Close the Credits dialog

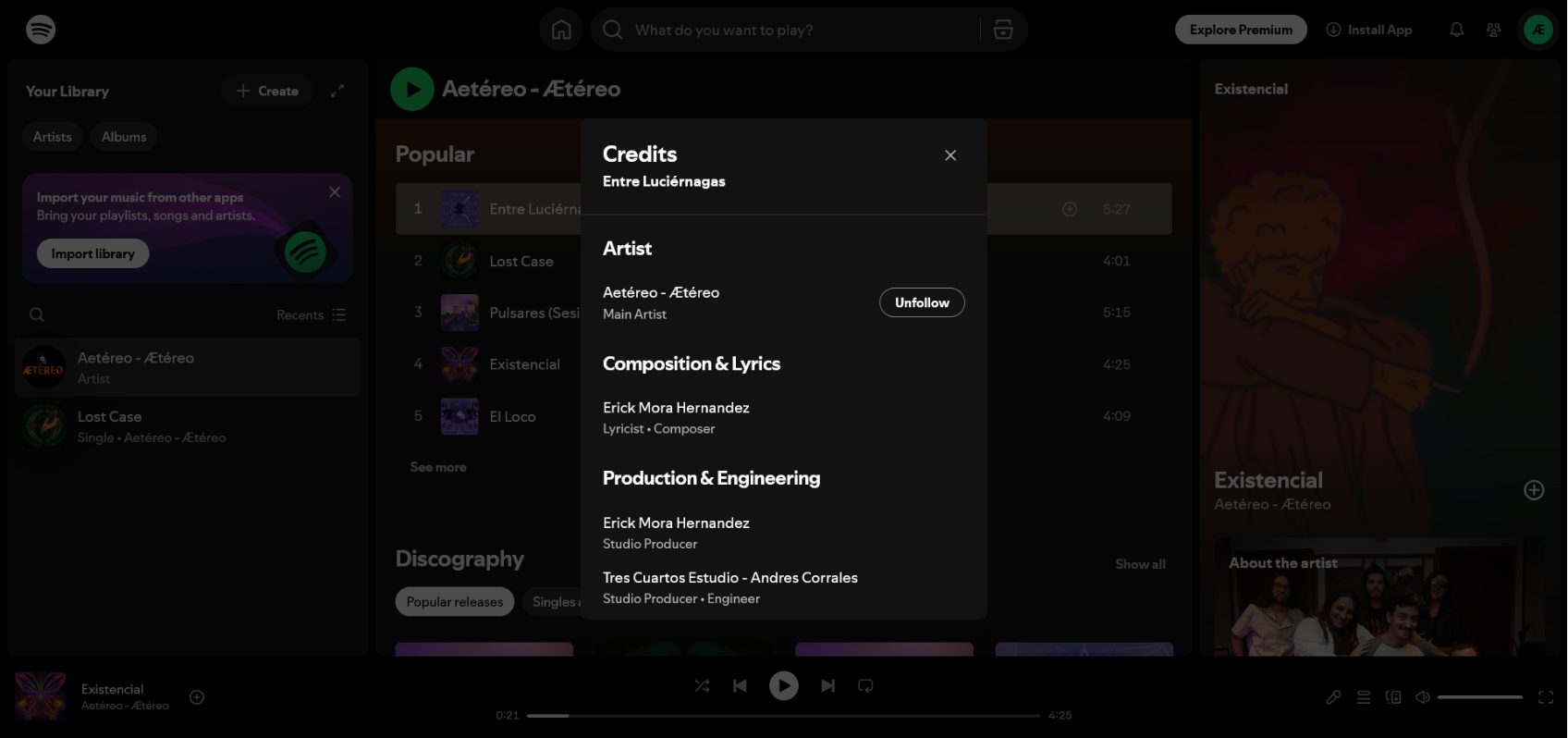(x=950, y=155)
